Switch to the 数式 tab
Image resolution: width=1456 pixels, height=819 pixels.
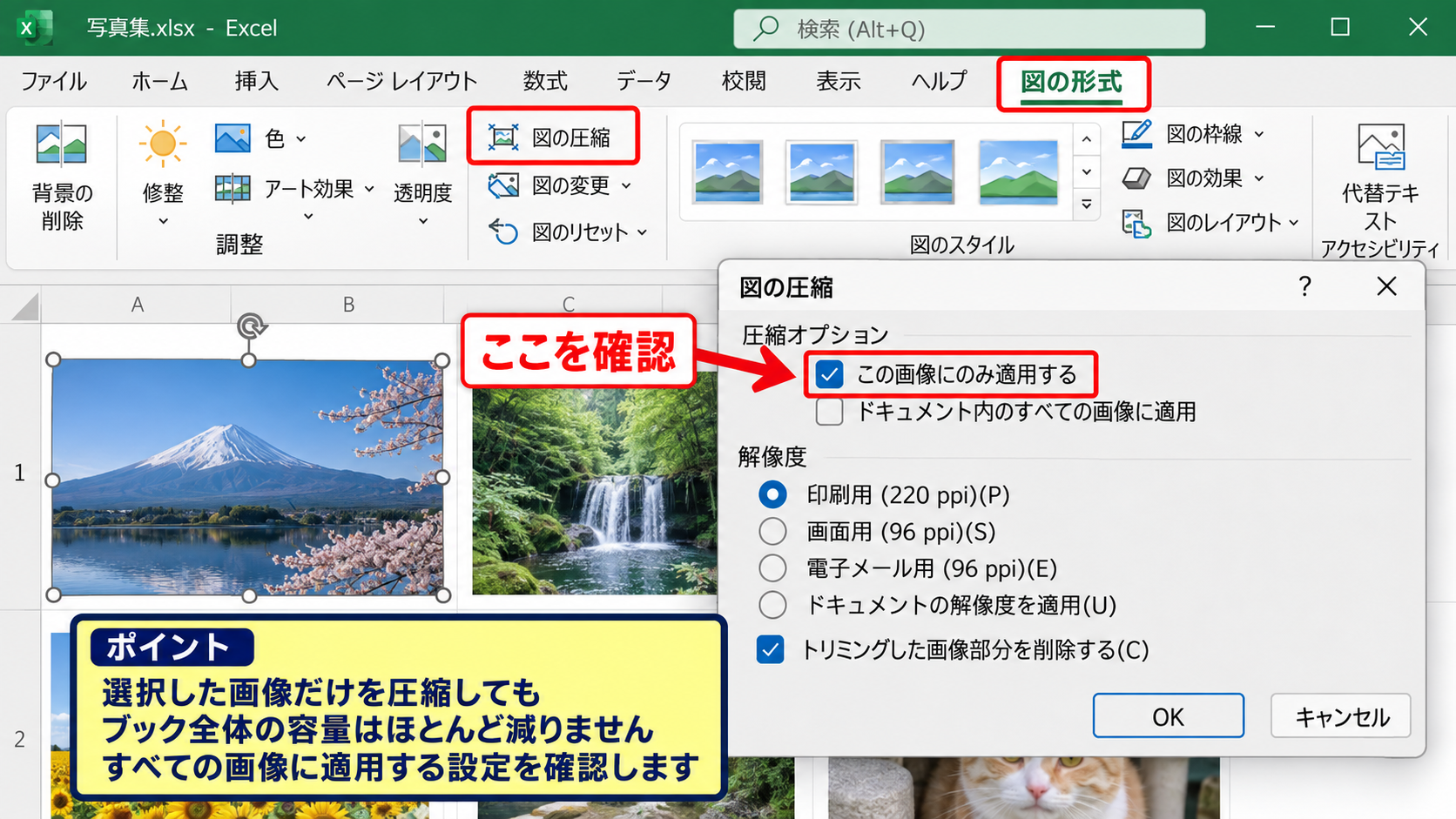click(x=545, y=82)
